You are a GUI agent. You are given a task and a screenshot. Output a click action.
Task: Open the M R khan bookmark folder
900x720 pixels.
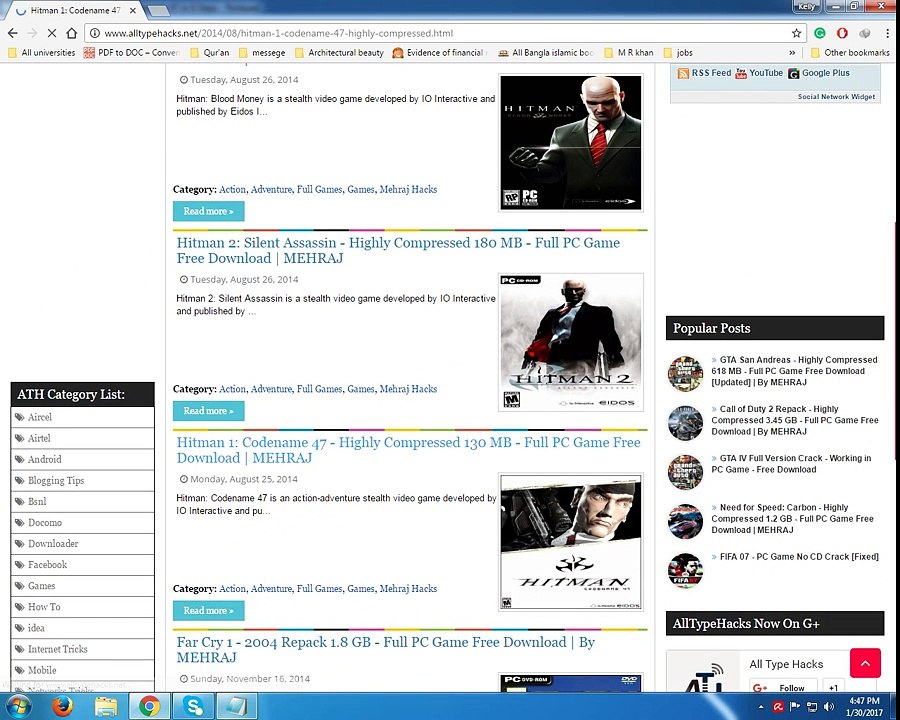(x=629, y=52)
